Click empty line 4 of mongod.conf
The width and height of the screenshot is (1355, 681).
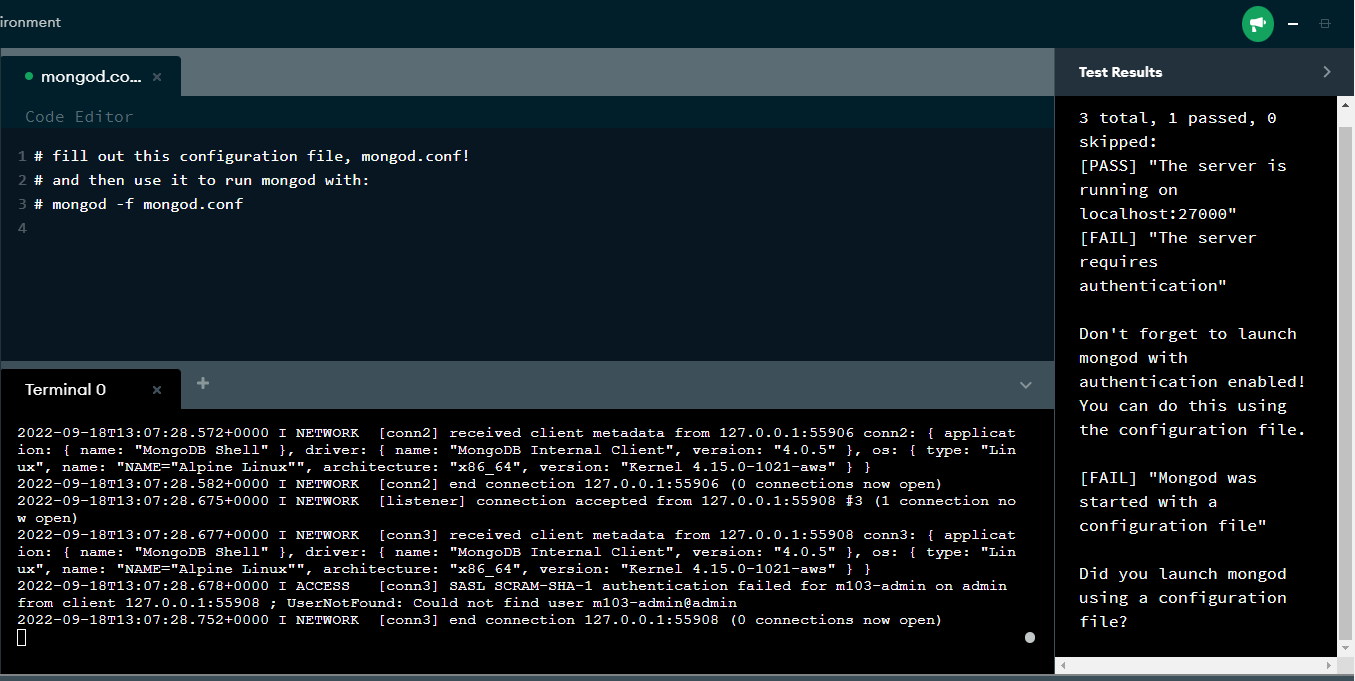(100, 227)
